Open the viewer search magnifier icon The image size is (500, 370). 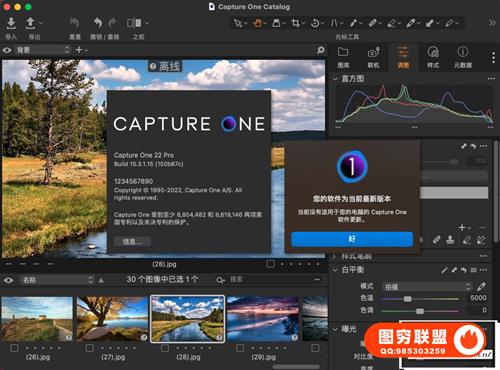tap(321, 50)
